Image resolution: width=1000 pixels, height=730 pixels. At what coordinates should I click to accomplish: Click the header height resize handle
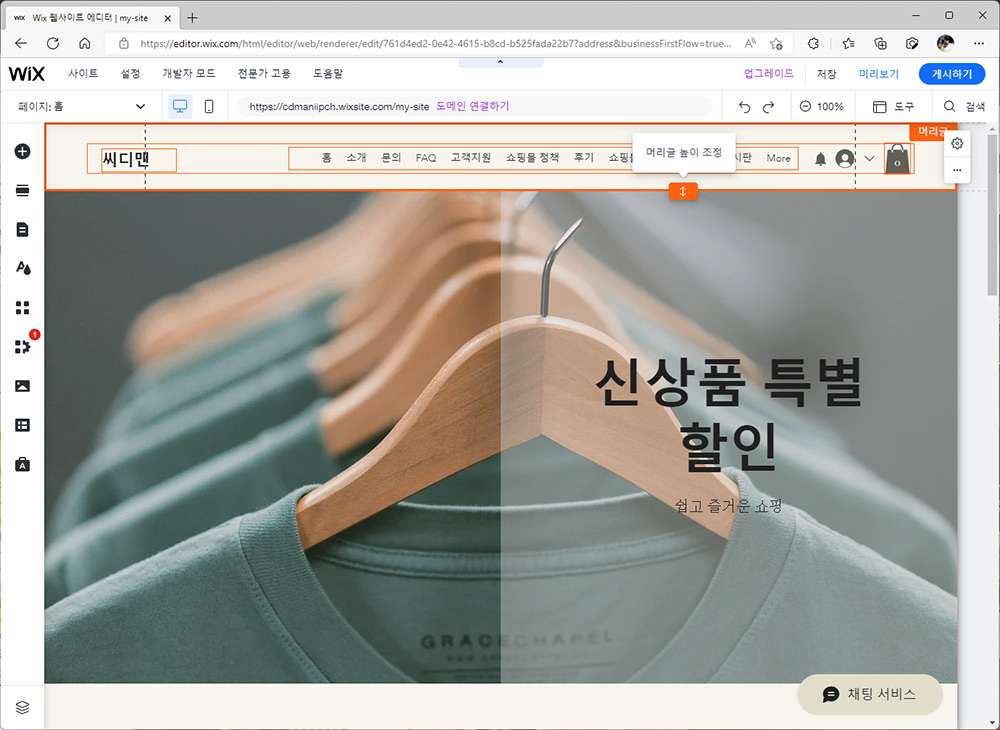(x=683, y=191)
